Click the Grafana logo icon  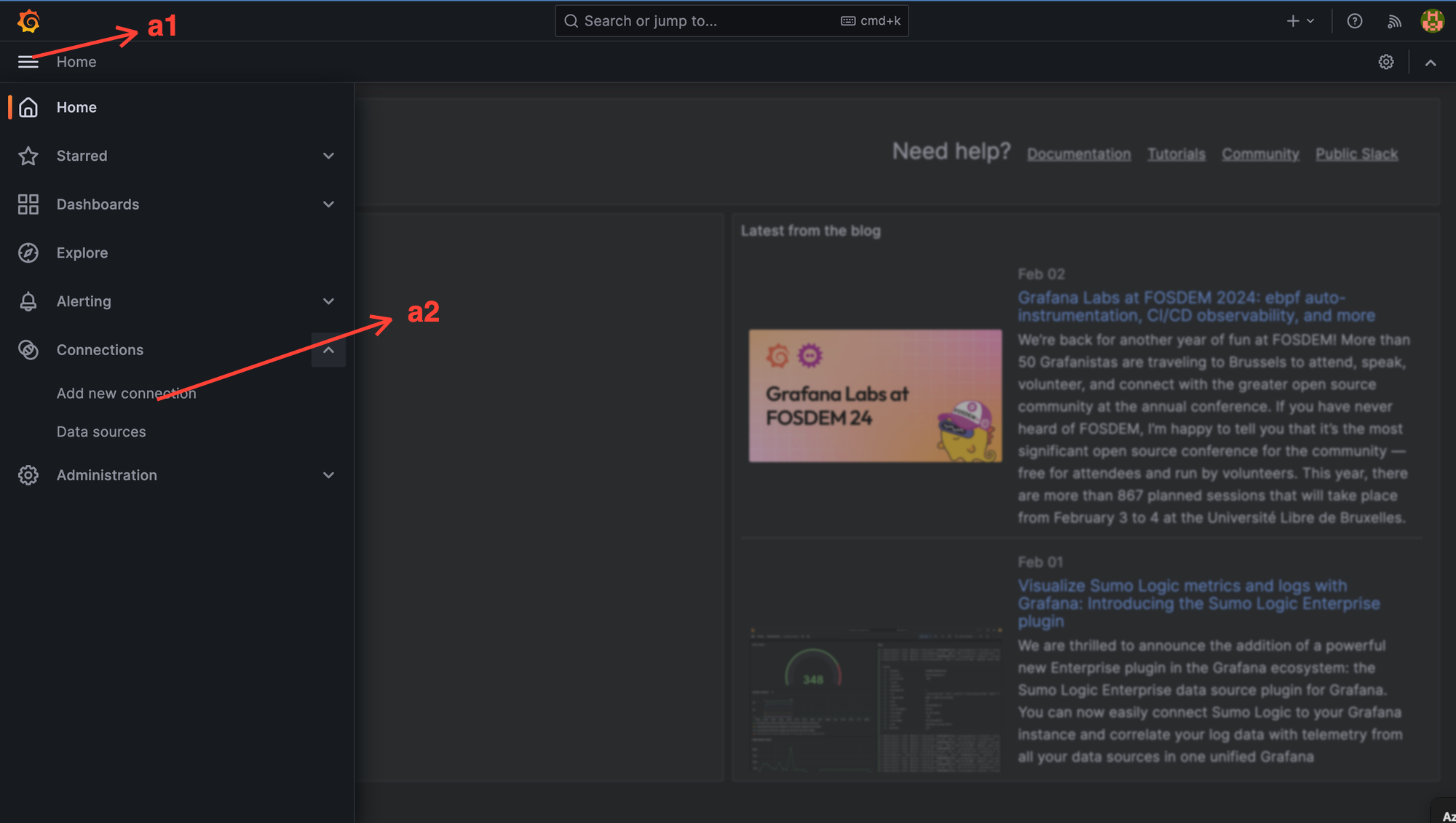(28, 21)
